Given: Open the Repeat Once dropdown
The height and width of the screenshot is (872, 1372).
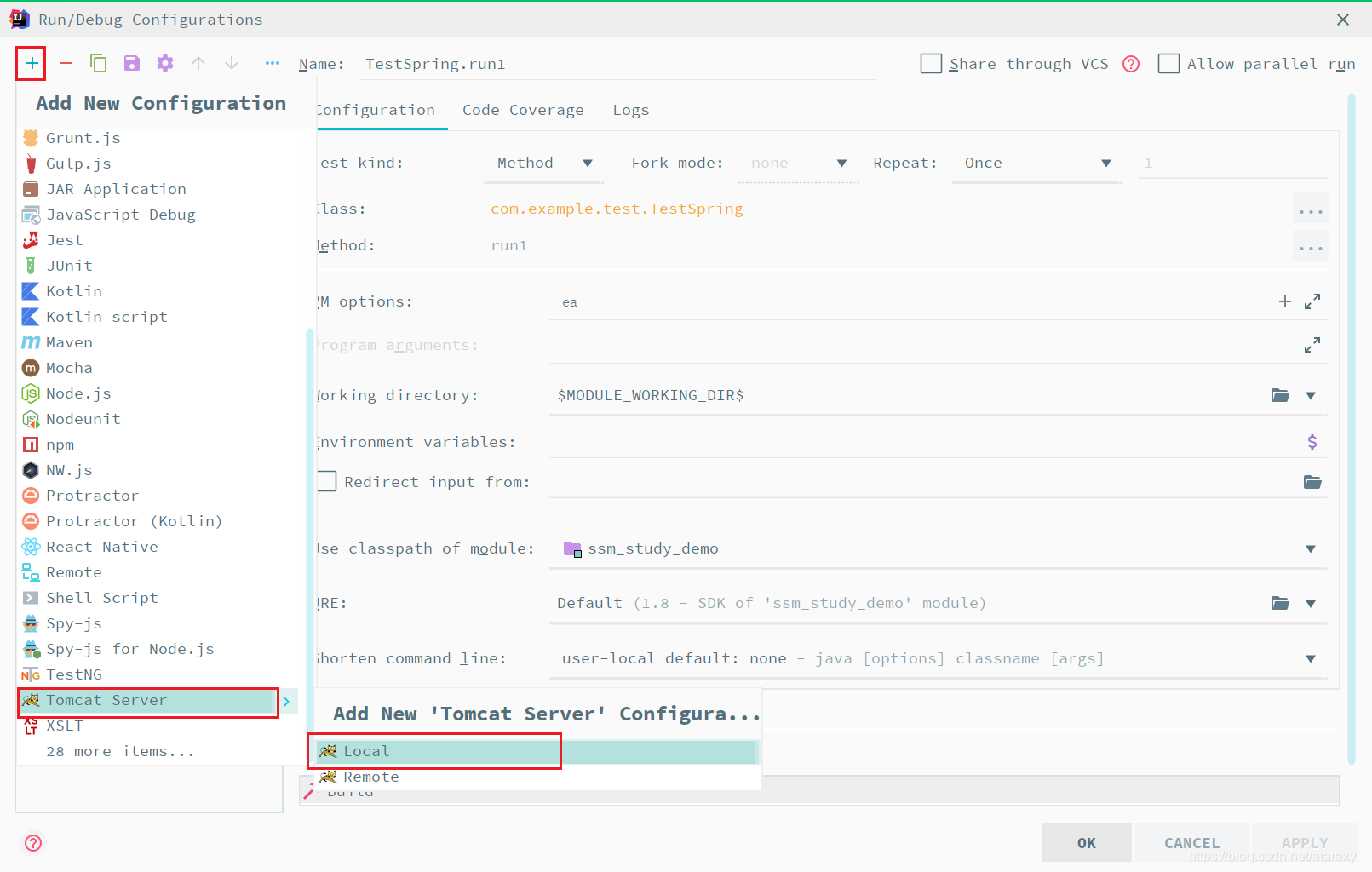Looking at the screenshot, I should 1037,163.
